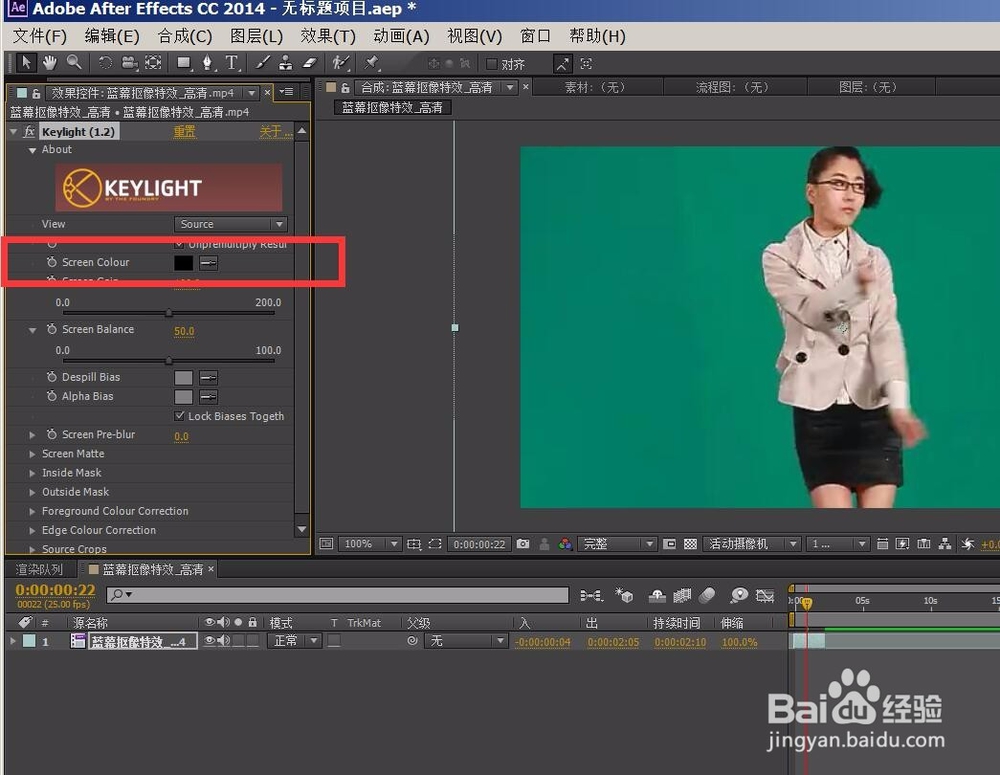This screenshot has height=775, width=1000.
Task: Select the Clone Stamp tool
Action: coord(286,63)
